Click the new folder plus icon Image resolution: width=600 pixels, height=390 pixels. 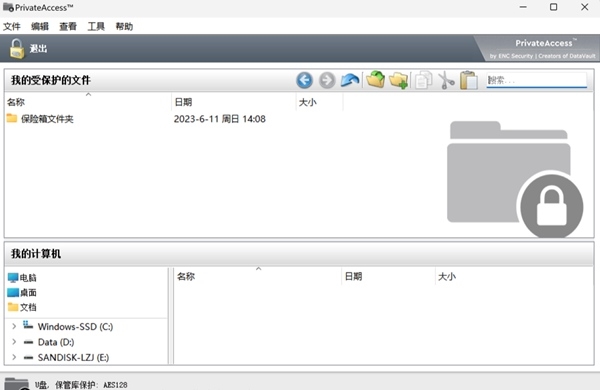[398, 80]
